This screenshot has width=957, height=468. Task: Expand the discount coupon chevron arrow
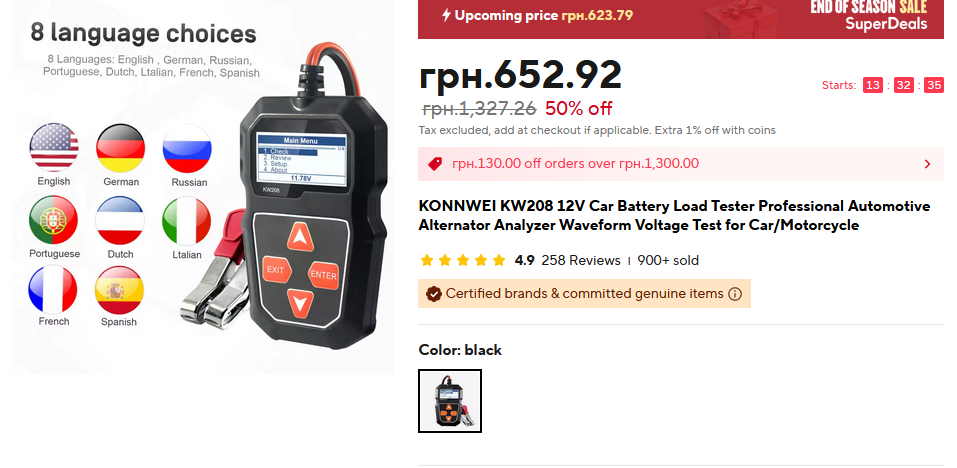[x=927, y=164]
